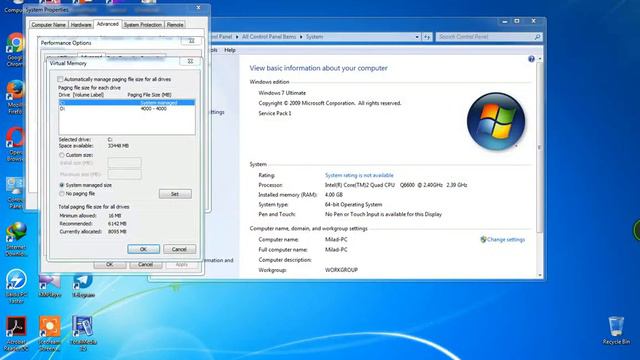Select drive C: System managed row

click(127, 102)
